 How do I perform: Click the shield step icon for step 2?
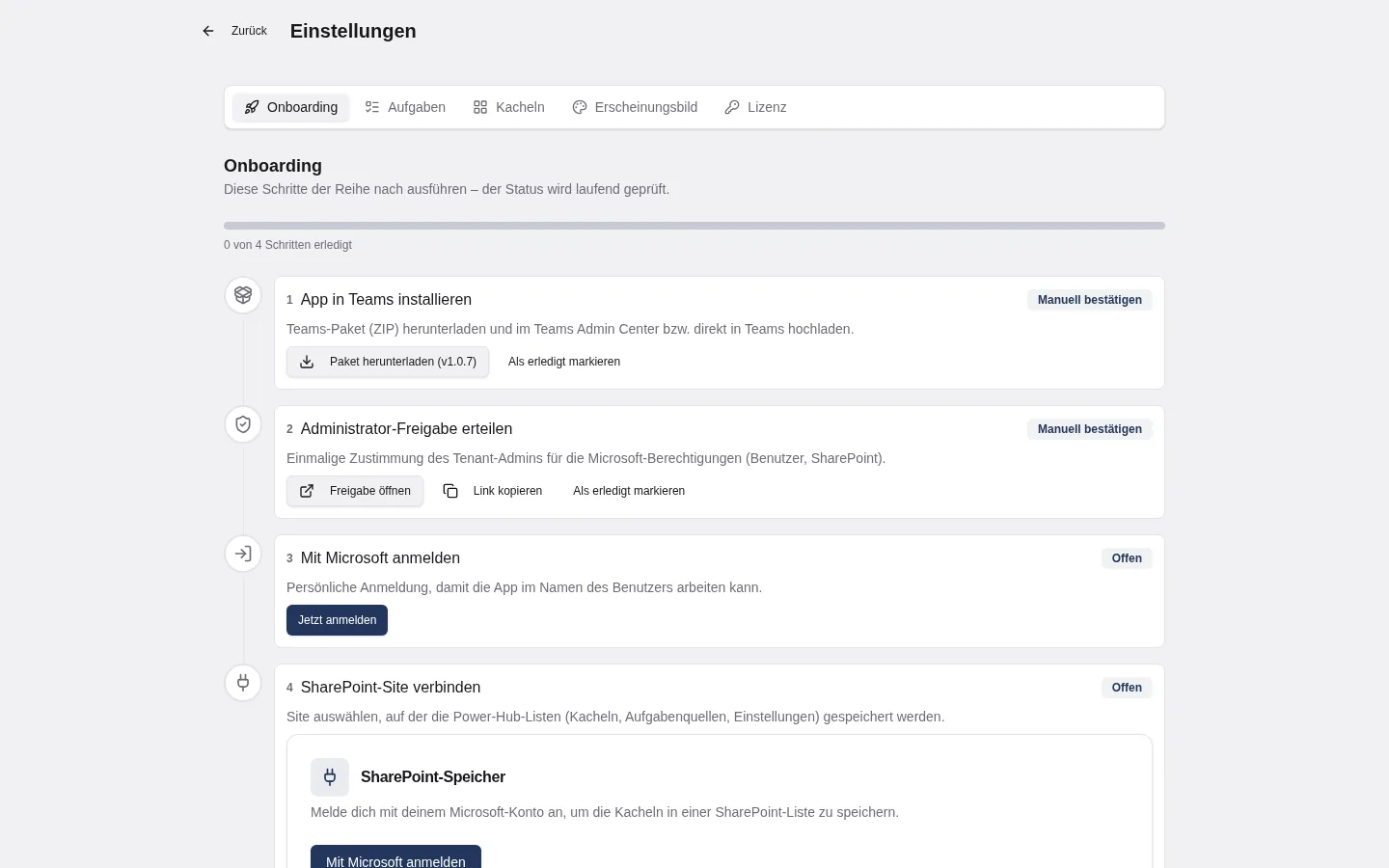243,424
